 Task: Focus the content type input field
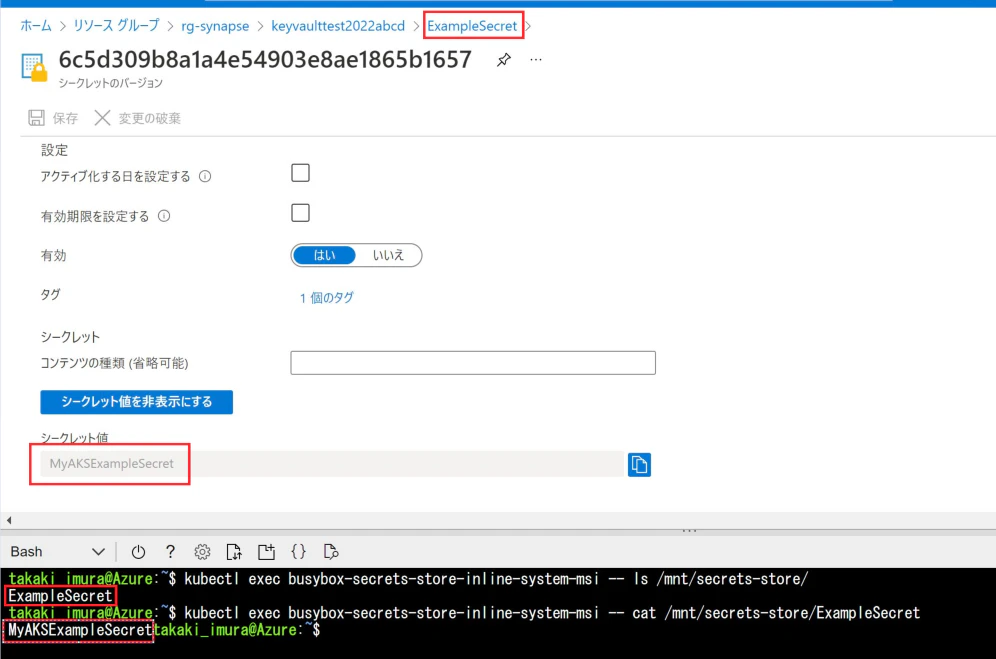(473, 363)
